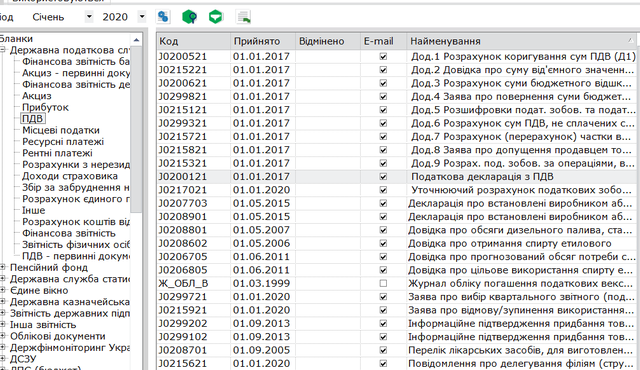This screenshot has height=370, width=640.
Task: Select the Акциз tree item
Action: pos(37,96)
